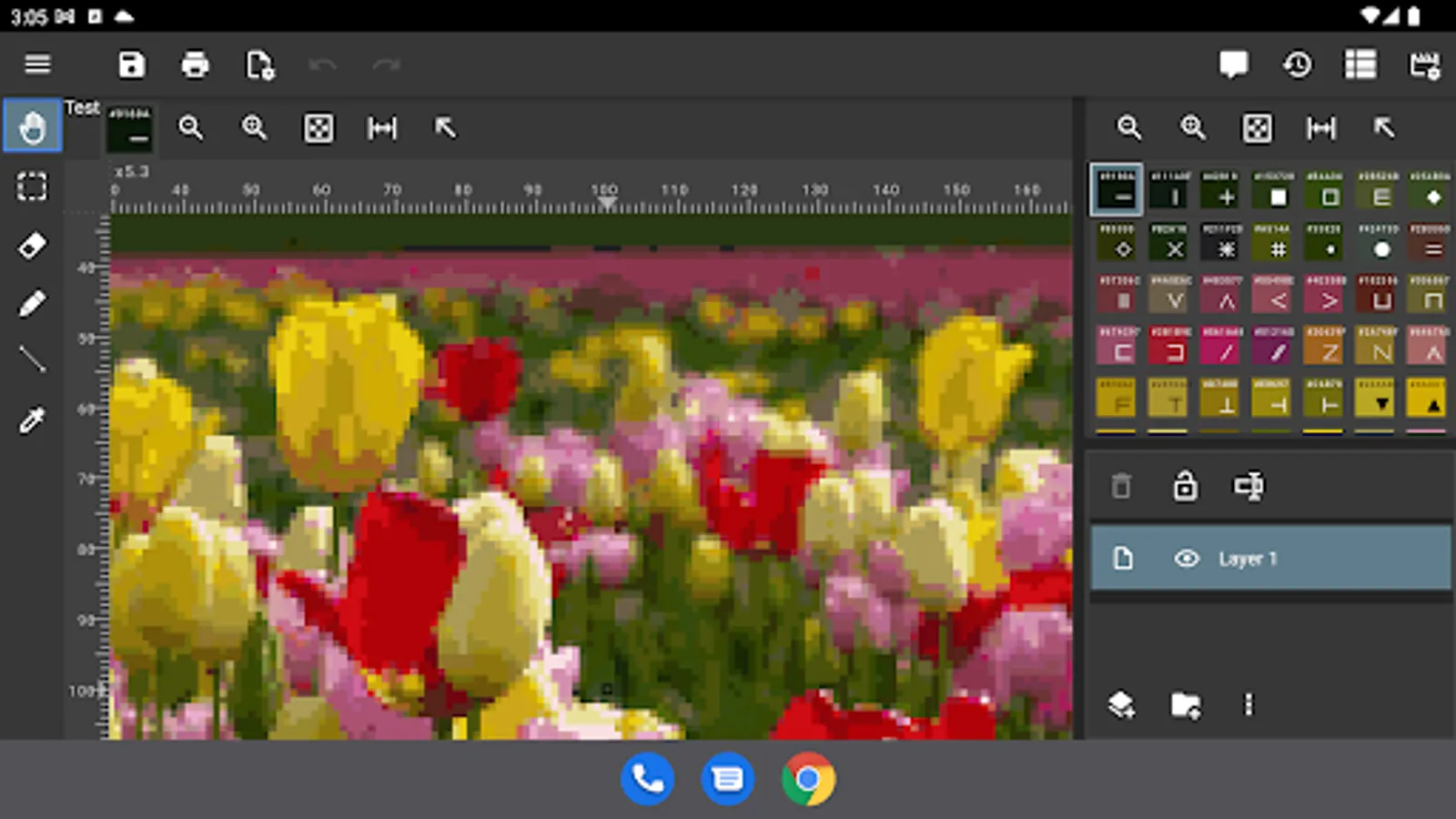Select the Hand pan tool
Viewport: 1456px width, 819px height.
33,126
